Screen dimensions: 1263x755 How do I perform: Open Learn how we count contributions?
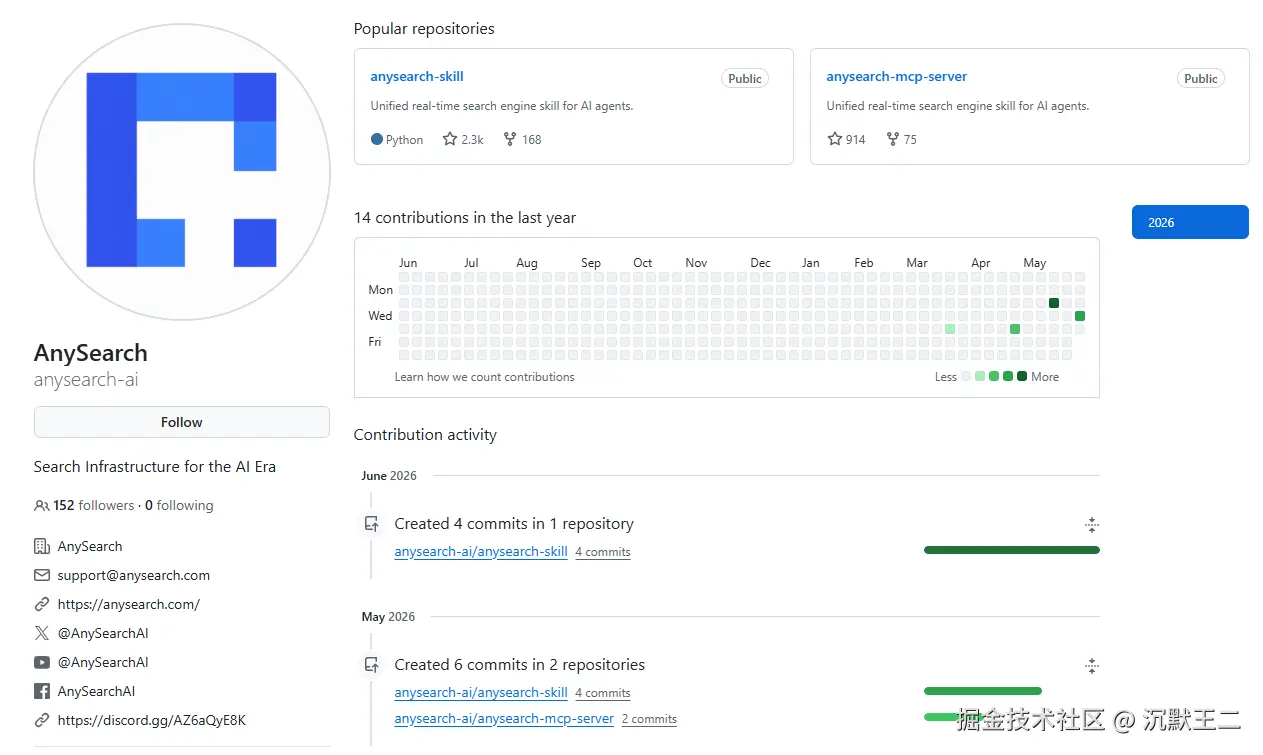click(485, 377)
